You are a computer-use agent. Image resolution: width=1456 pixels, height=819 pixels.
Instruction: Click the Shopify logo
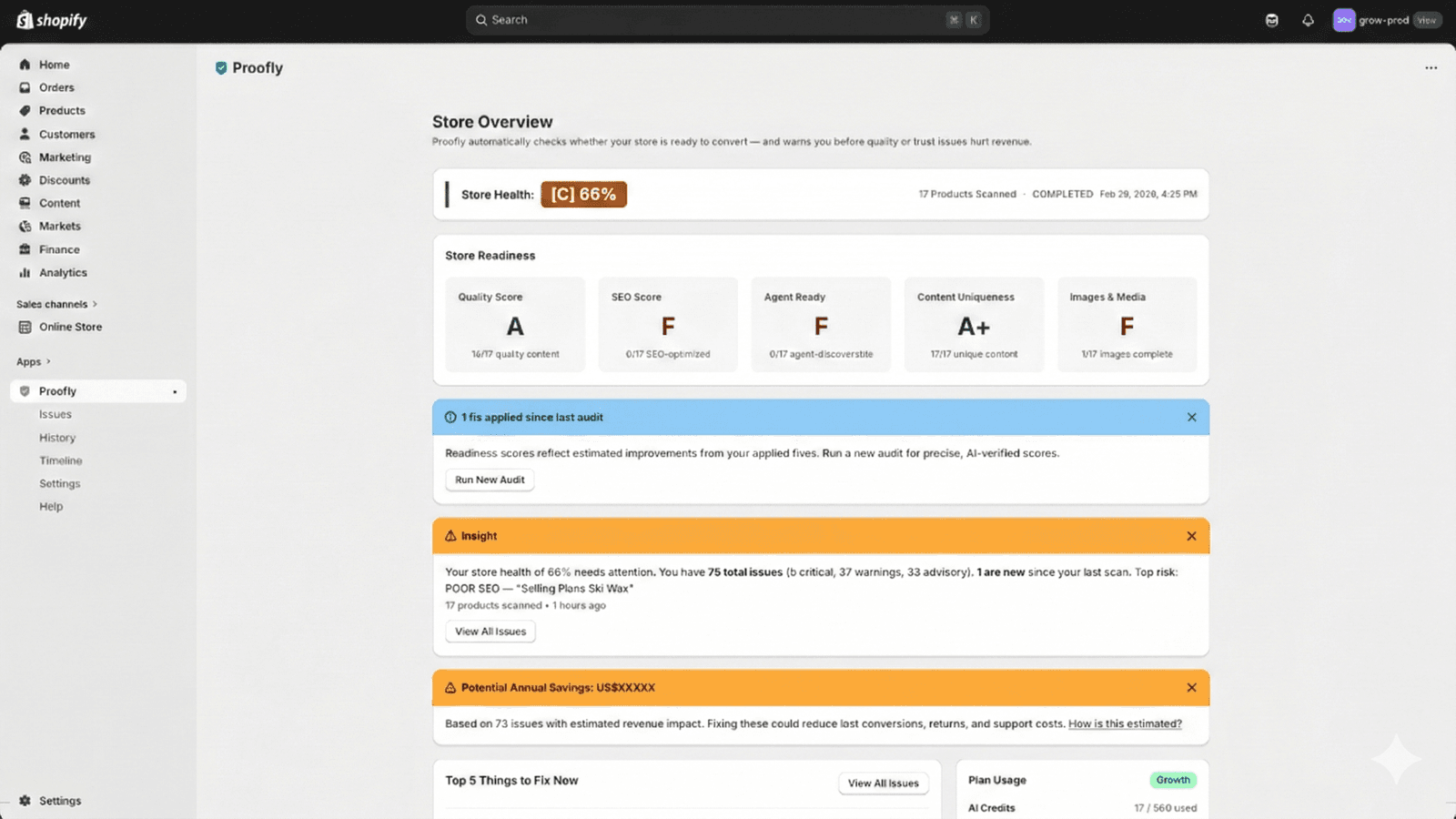tap(52, 20)
